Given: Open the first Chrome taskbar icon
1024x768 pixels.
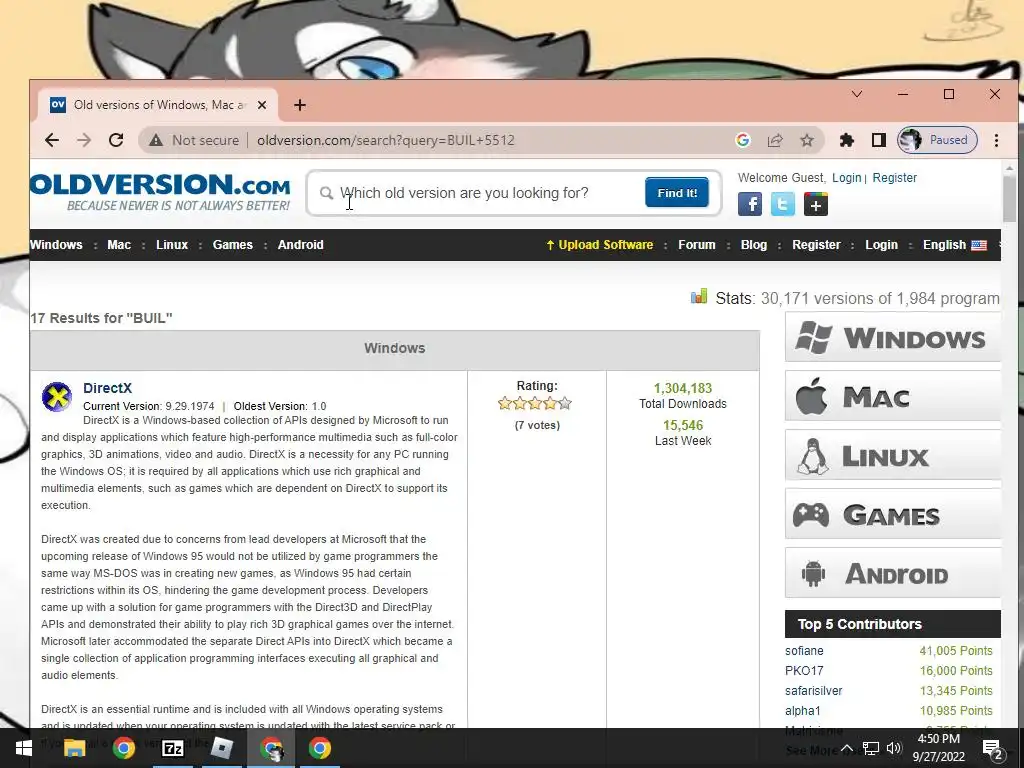Looking at the screenshot, I should pyautogui.click(x=123, y=748).
